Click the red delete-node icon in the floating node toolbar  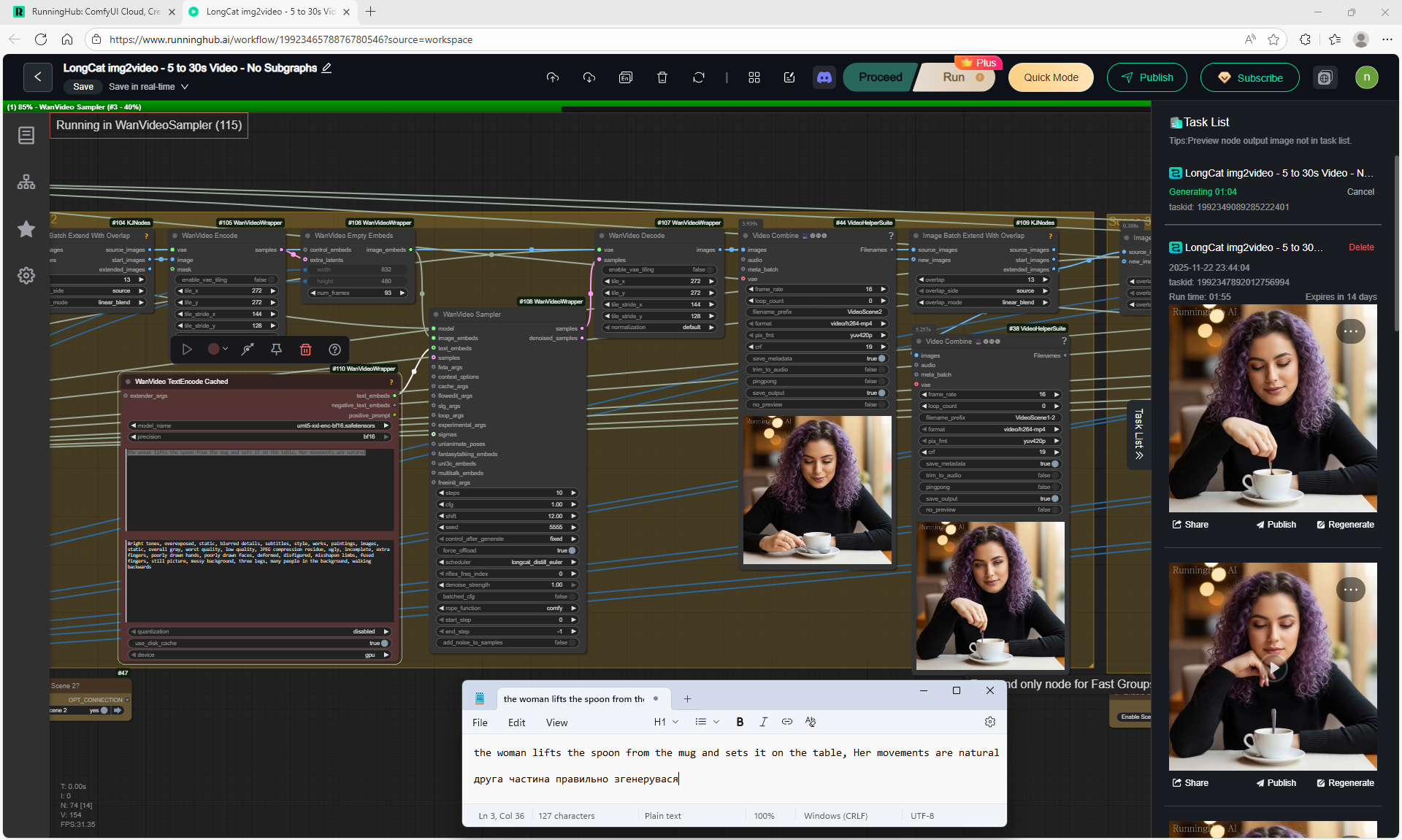pos(306,350)
